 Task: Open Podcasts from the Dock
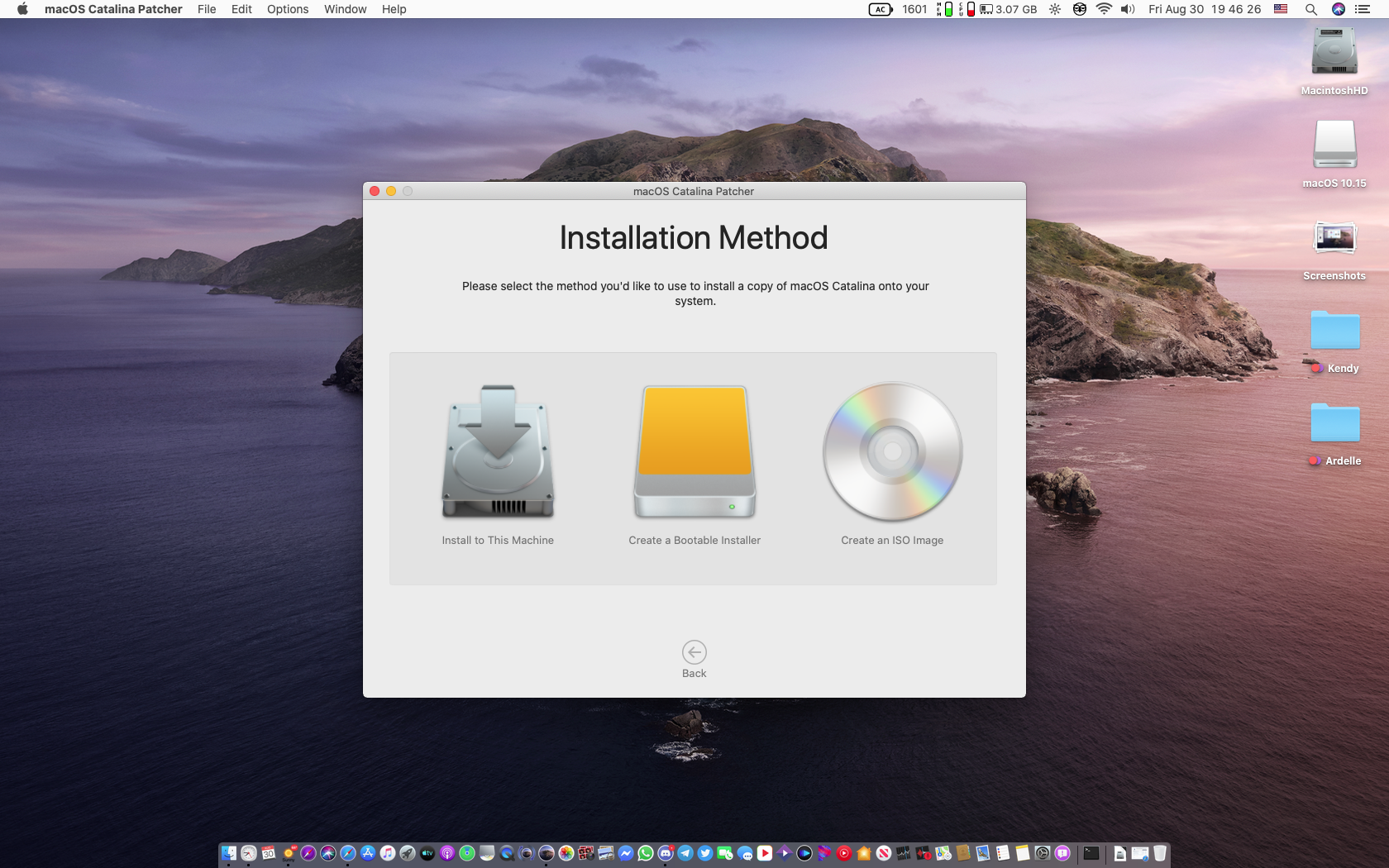click(x=447, y=853)
